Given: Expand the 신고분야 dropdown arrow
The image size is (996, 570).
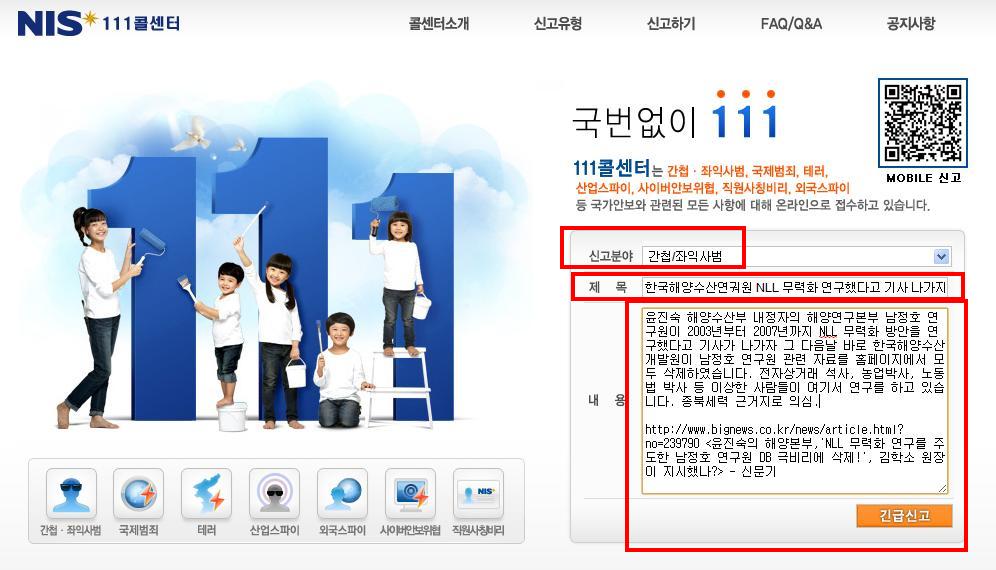Looking at the screenshot, I should pyautogui.click(x=941, y=256).
